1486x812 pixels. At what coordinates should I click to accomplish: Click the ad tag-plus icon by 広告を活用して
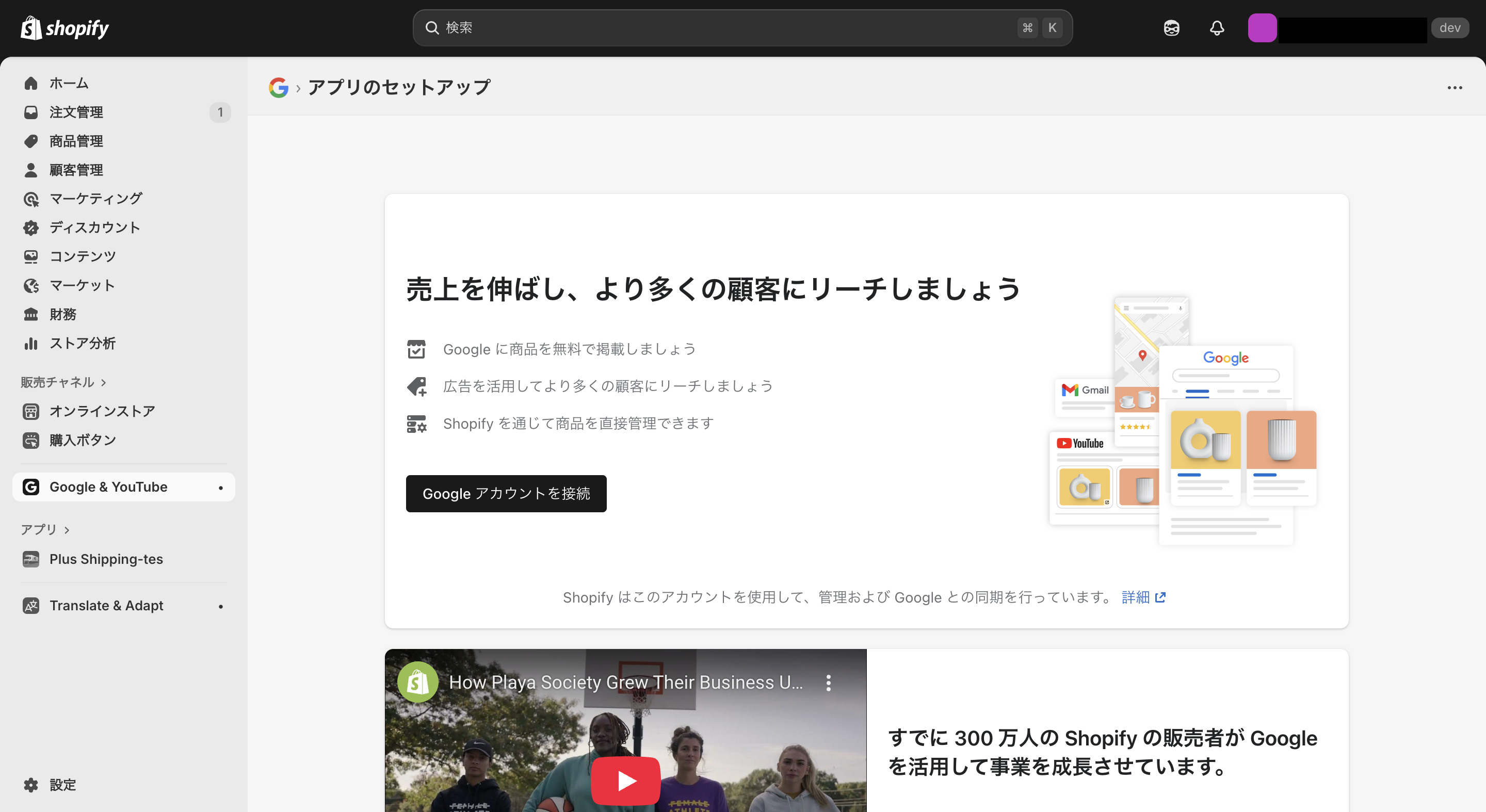416,386
